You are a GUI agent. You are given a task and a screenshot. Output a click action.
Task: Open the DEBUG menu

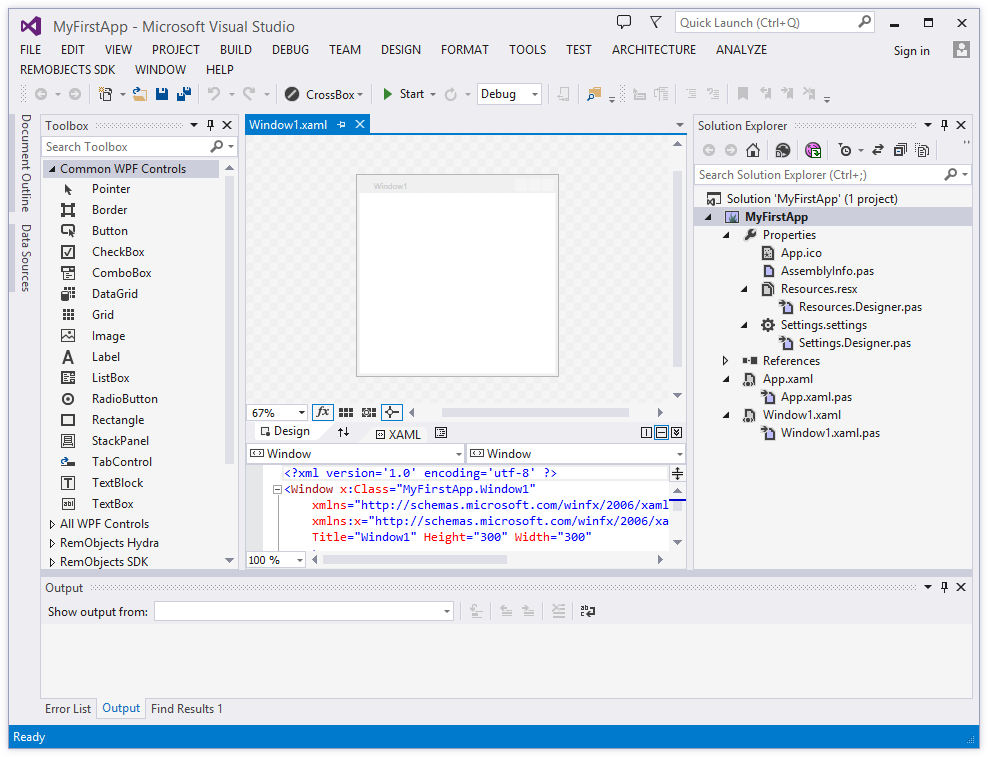click(x=290, y=49)
